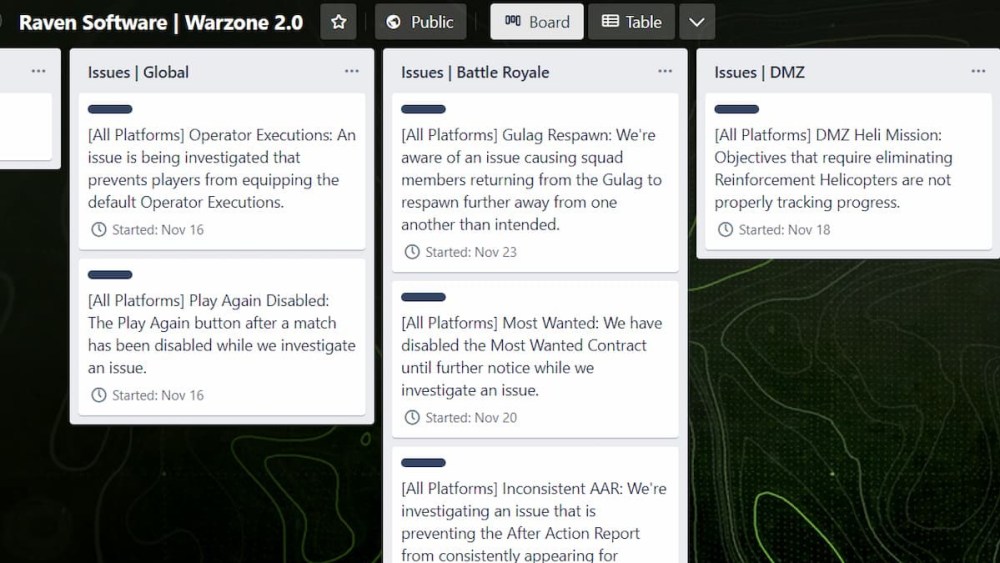
Task: Open the Gulag Respawn issue card
Action: pos(534,180)
